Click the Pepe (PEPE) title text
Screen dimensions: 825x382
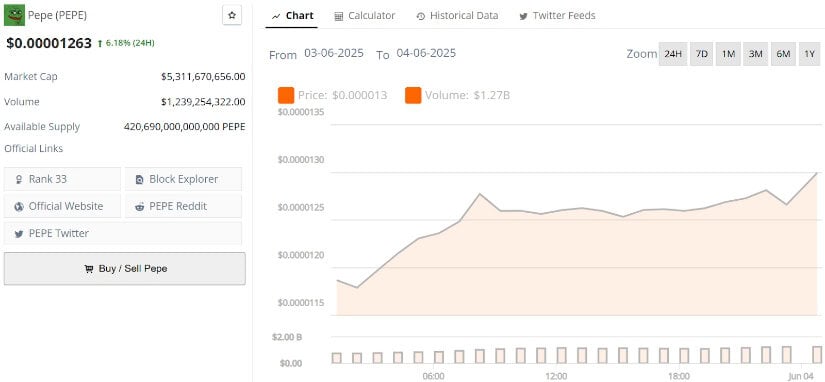[57, 15]
